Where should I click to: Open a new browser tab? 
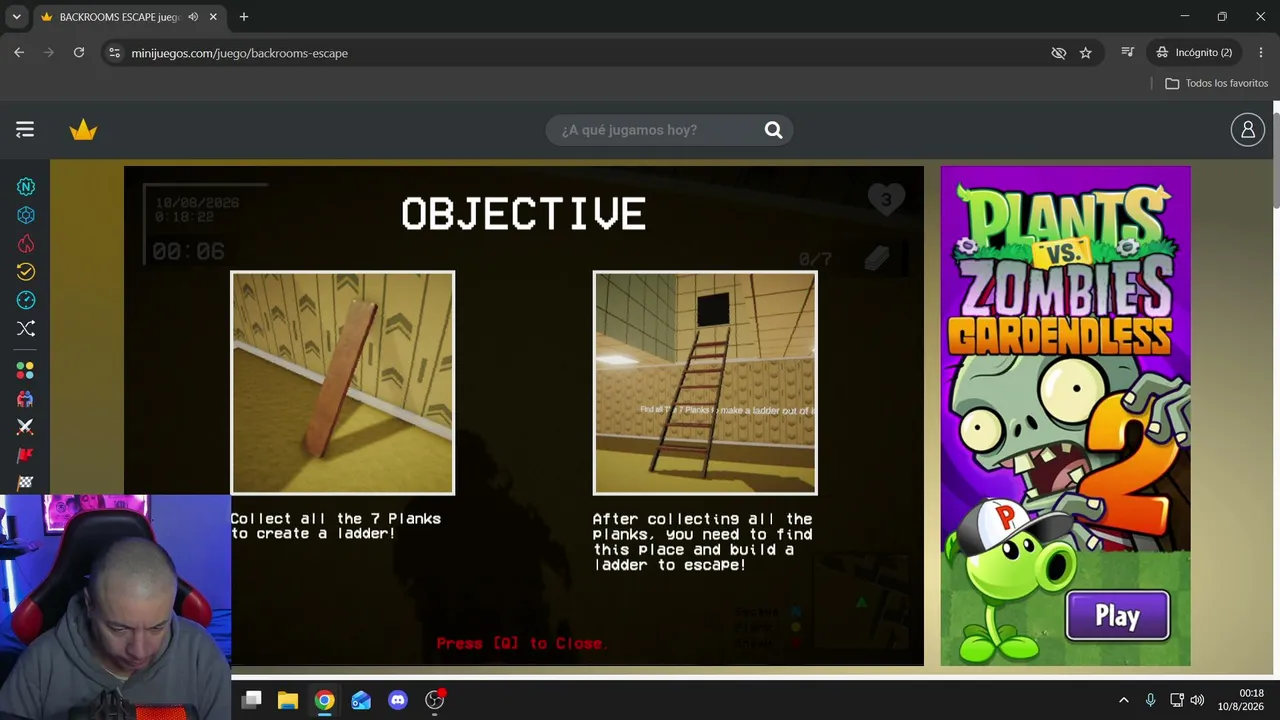[x=244, y=17]
